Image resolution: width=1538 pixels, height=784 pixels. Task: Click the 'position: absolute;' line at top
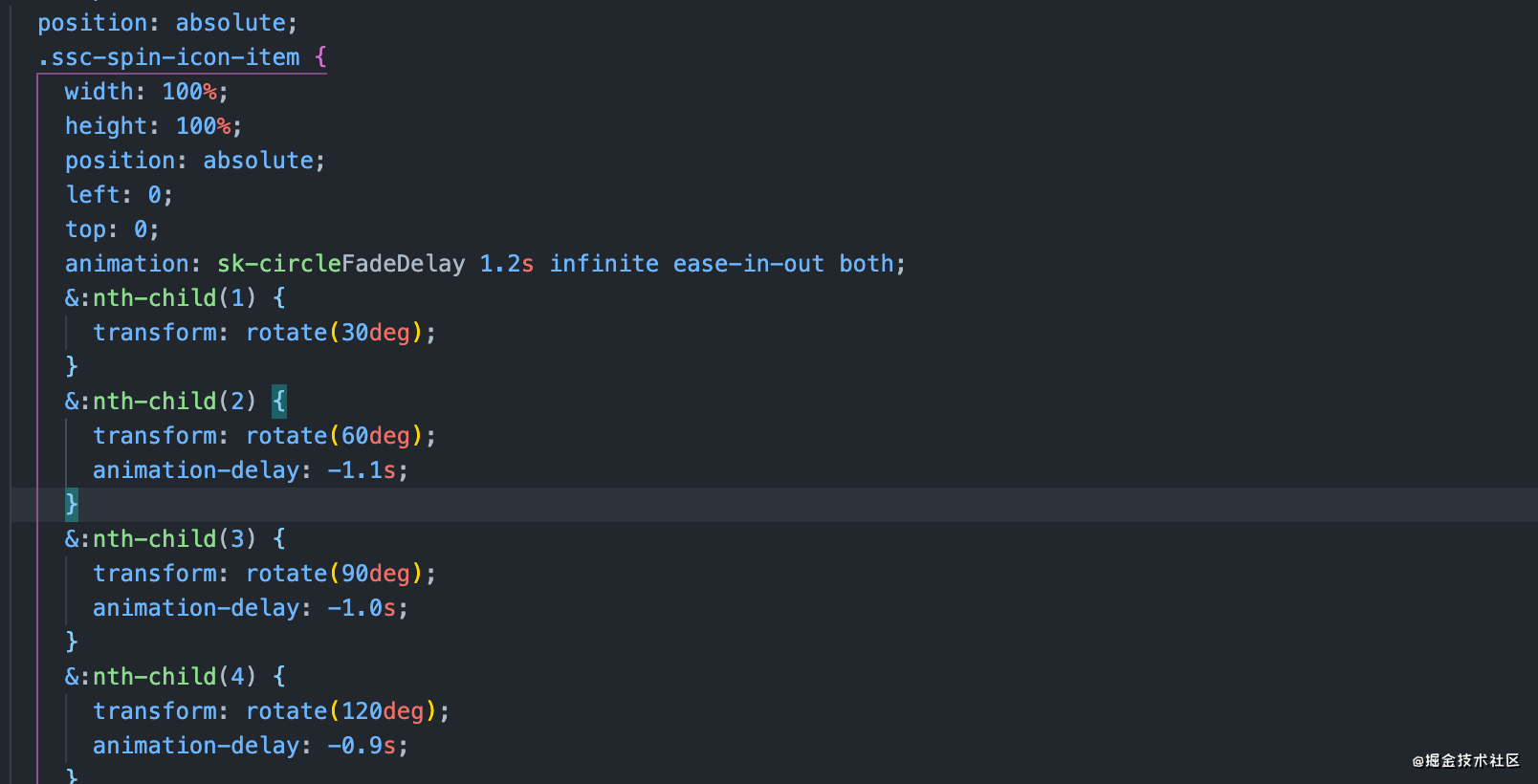[x=168, y=23]
